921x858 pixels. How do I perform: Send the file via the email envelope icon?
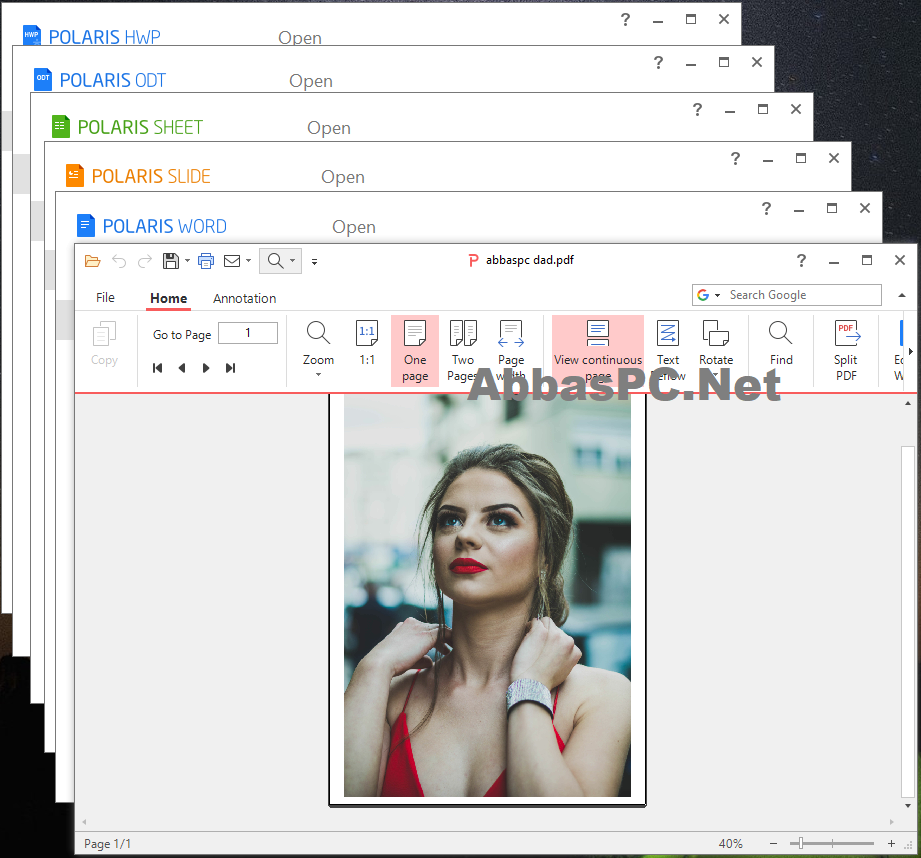click(232, 261)
